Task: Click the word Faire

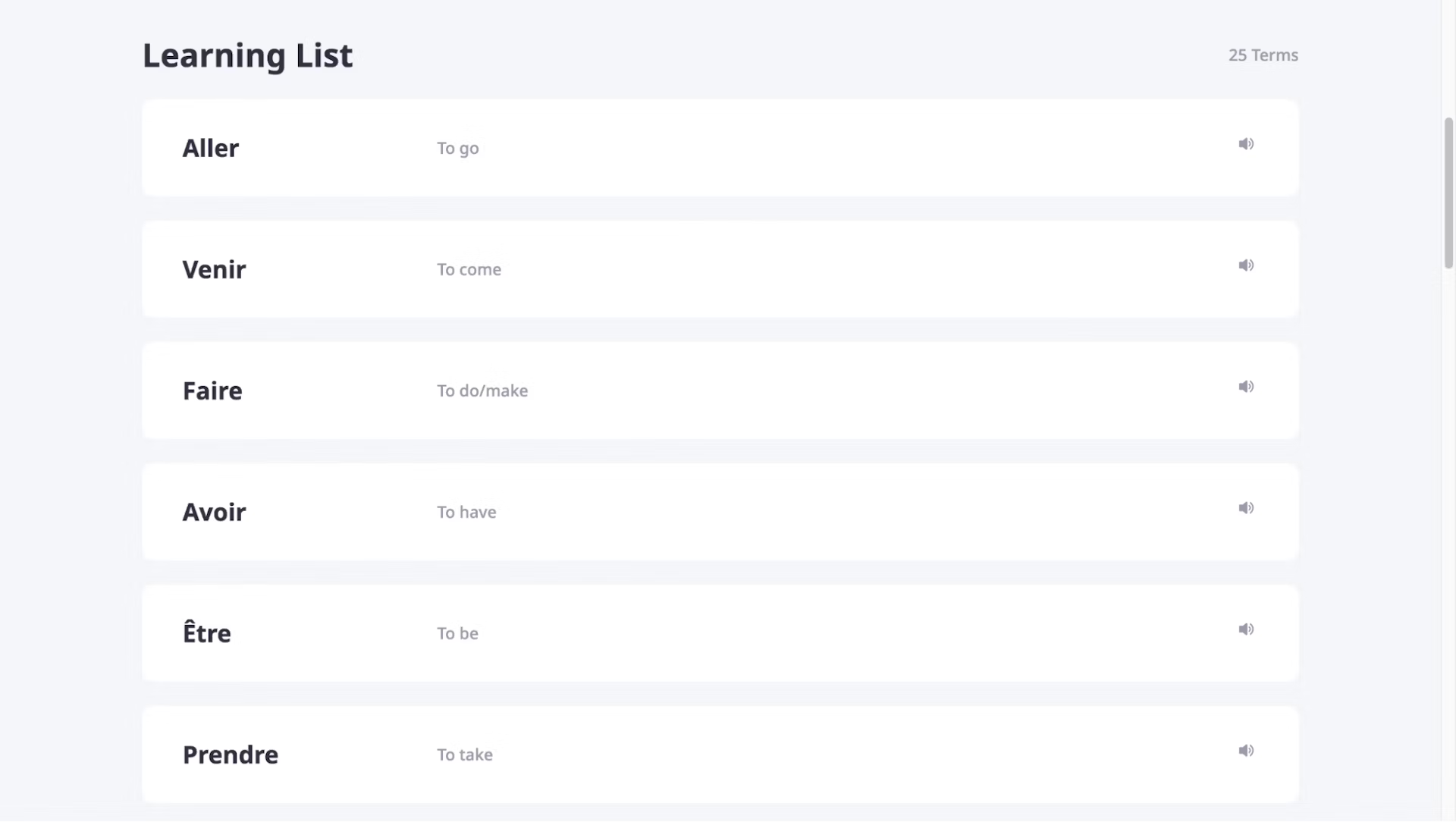Action: (x=212, y=391)
